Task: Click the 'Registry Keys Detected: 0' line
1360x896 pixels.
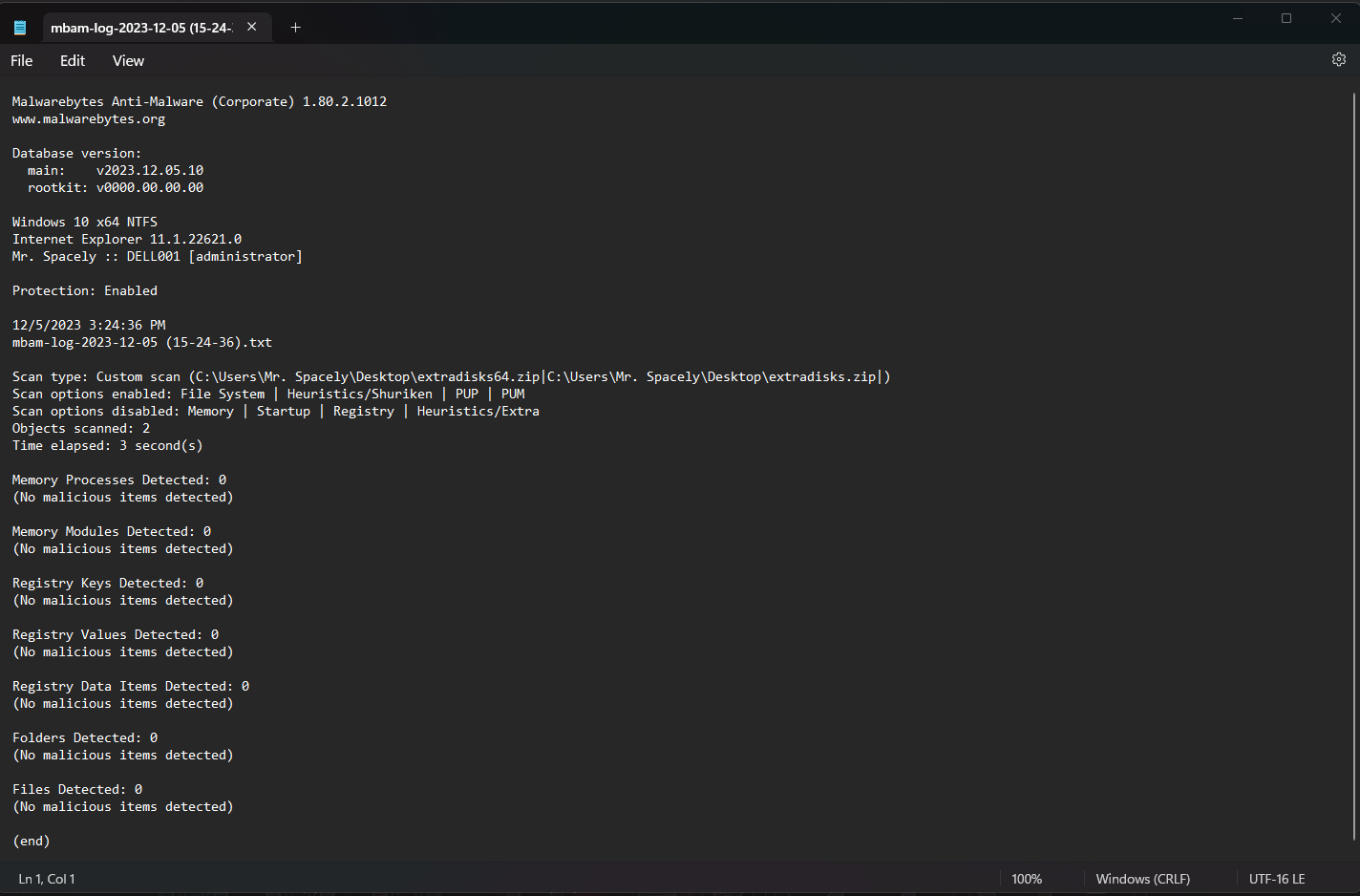Action: coord(108,583)
